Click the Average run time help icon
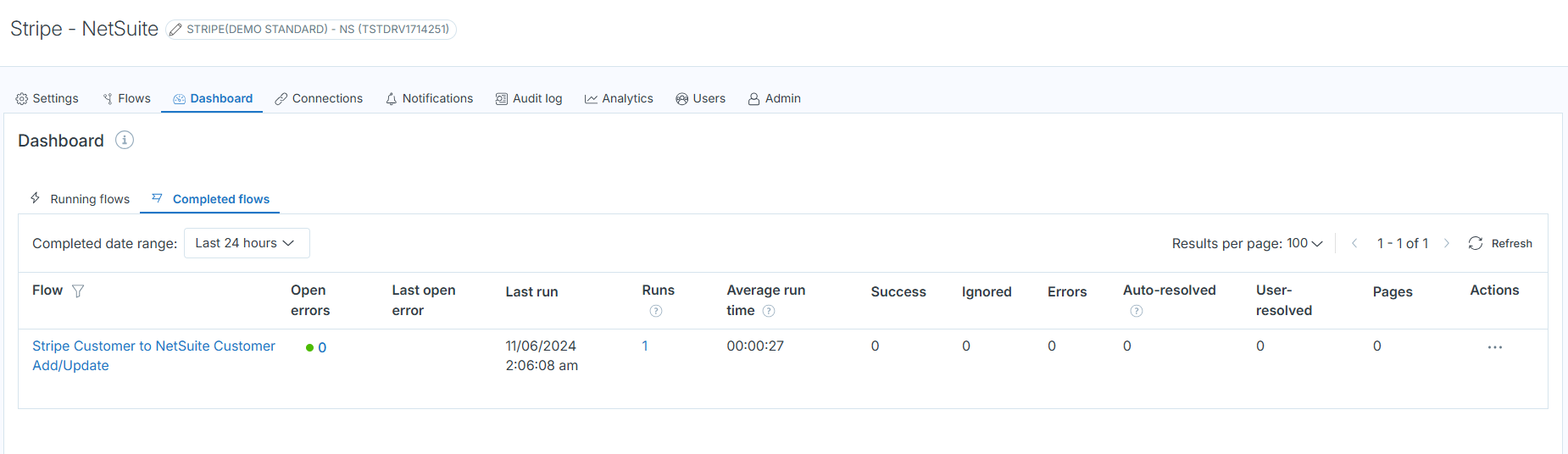1568x454 pixels. pyautogui.click(x=769, y=311)
